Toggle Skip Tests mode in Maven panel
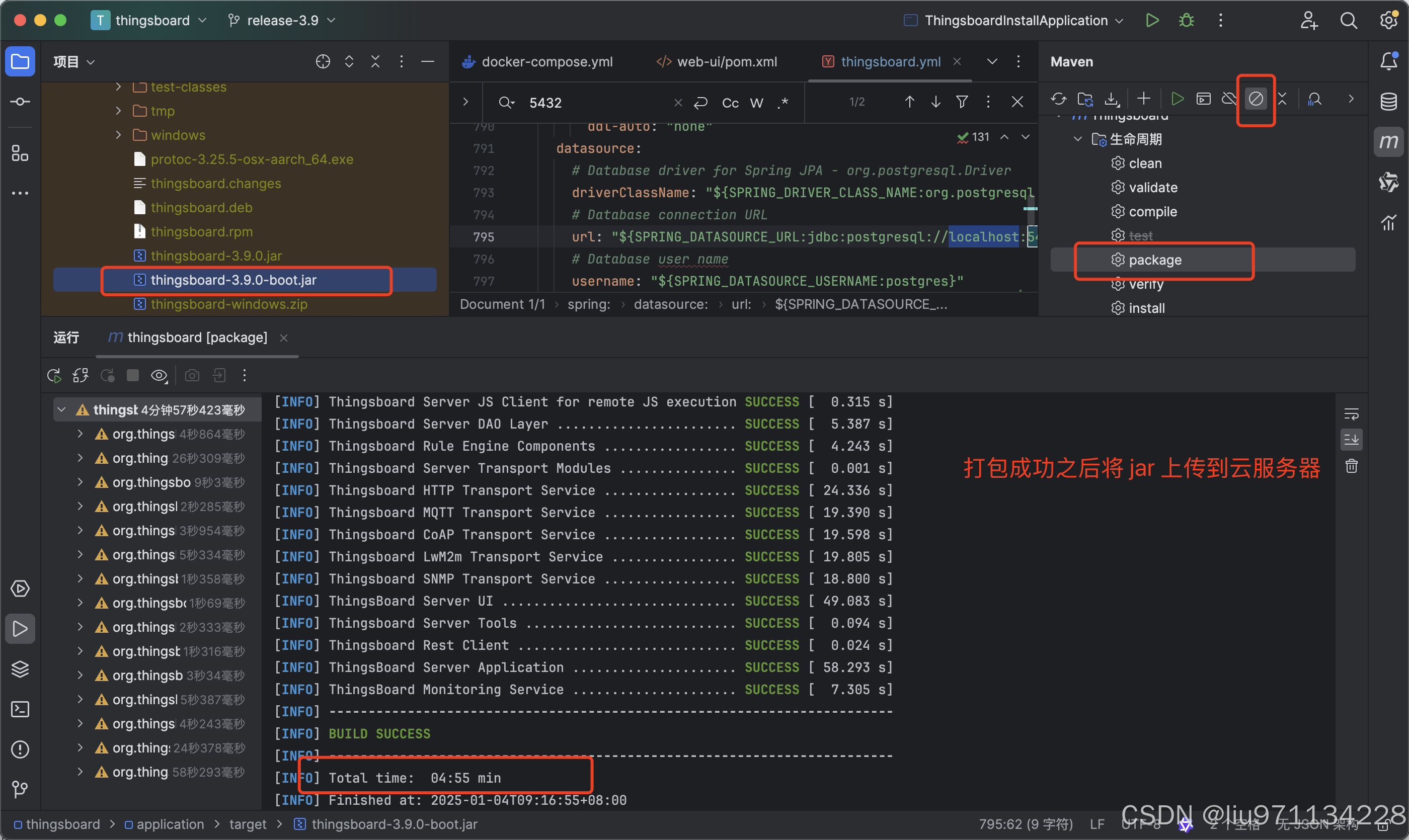The image size is (1409, 840). click(1256, 99)
